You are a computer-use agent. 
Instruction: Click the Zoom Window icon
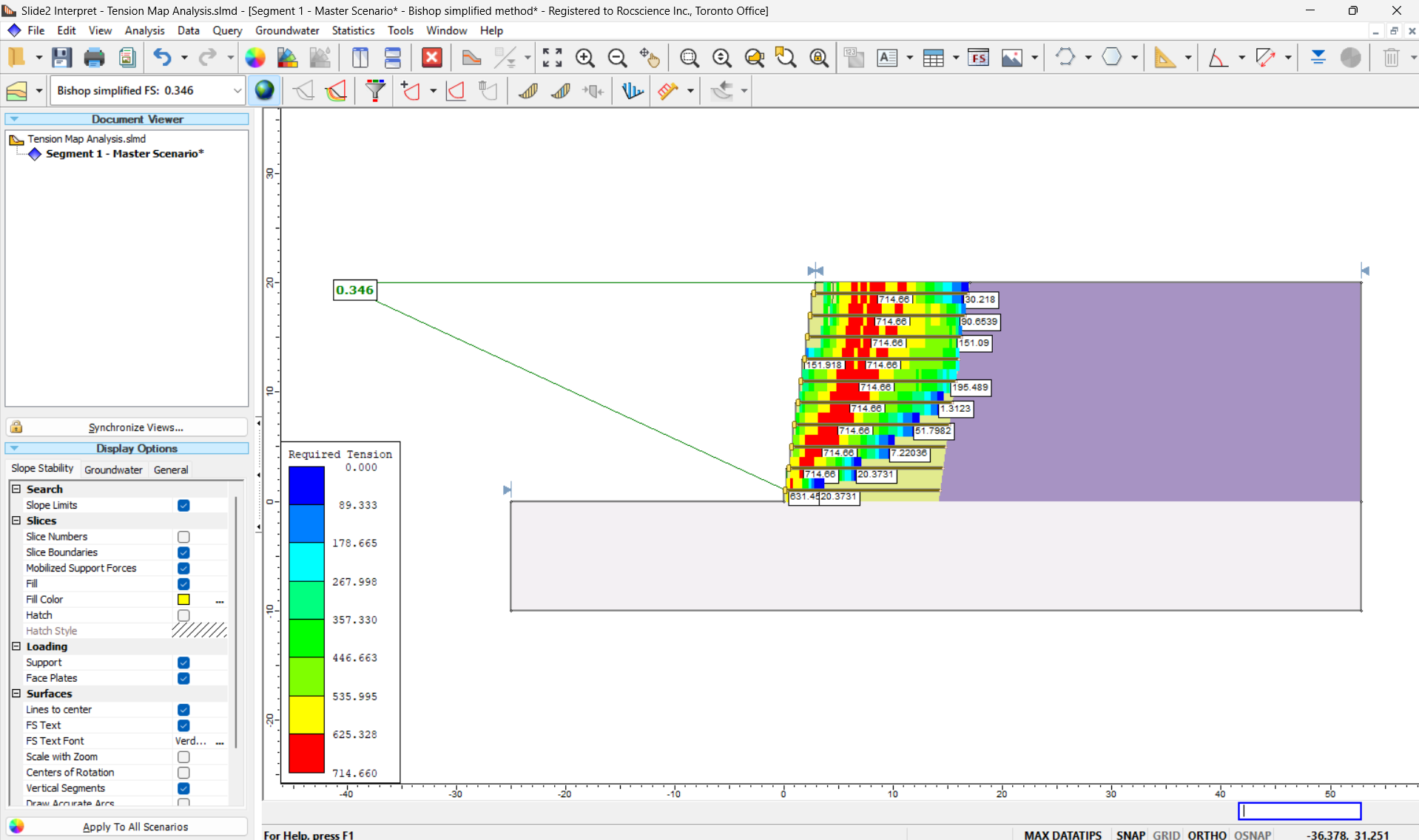click(x=690, y=58)
